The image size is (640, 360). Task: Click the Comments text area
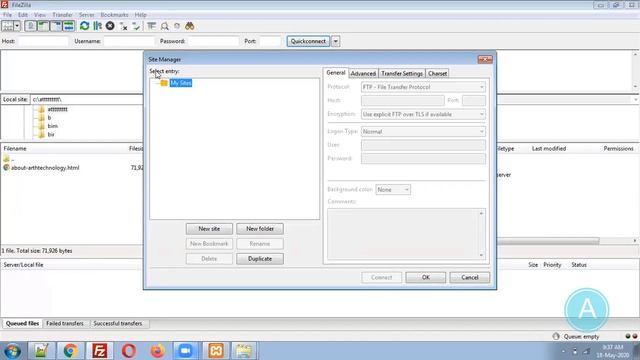click(x=407, y=234)
